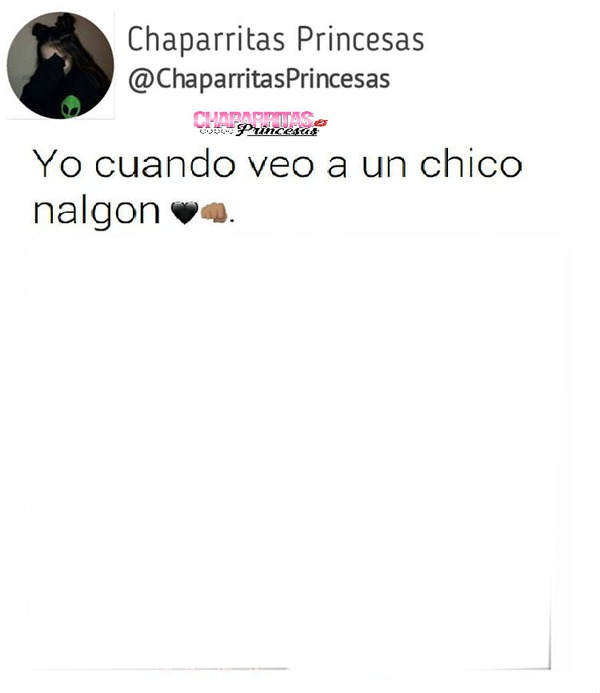Screen dimensions: 600x693
Task: Click the word "Yo" starting the post
Action: (x=57, y=164)
